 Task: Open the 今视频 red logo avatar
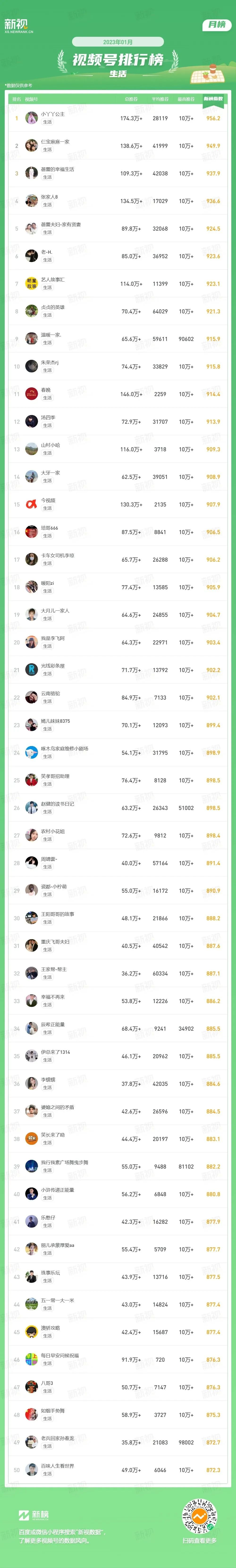click(32, 504)
